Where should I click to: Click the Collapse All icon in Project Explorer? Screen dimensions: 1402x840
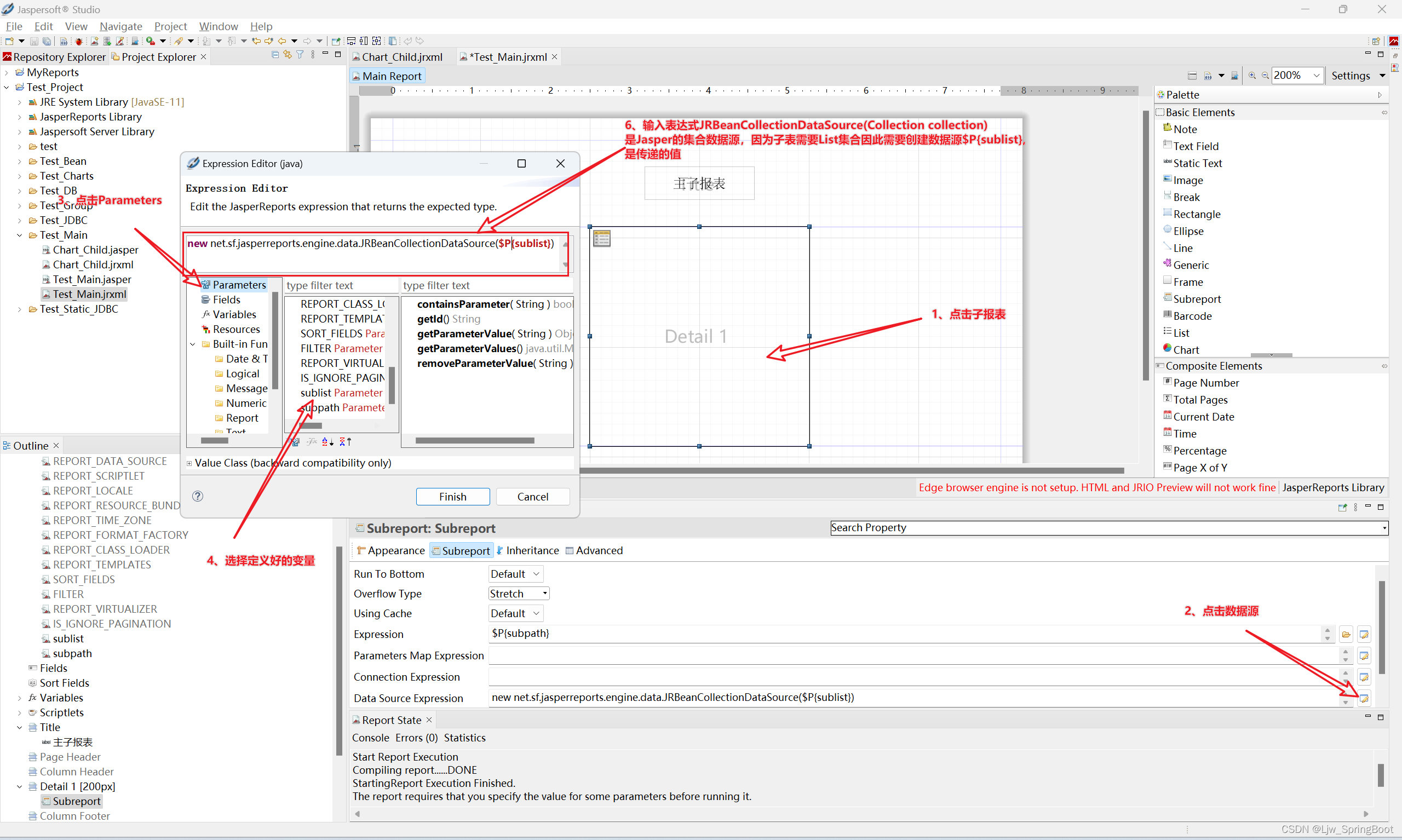click(x=275, y=55)
